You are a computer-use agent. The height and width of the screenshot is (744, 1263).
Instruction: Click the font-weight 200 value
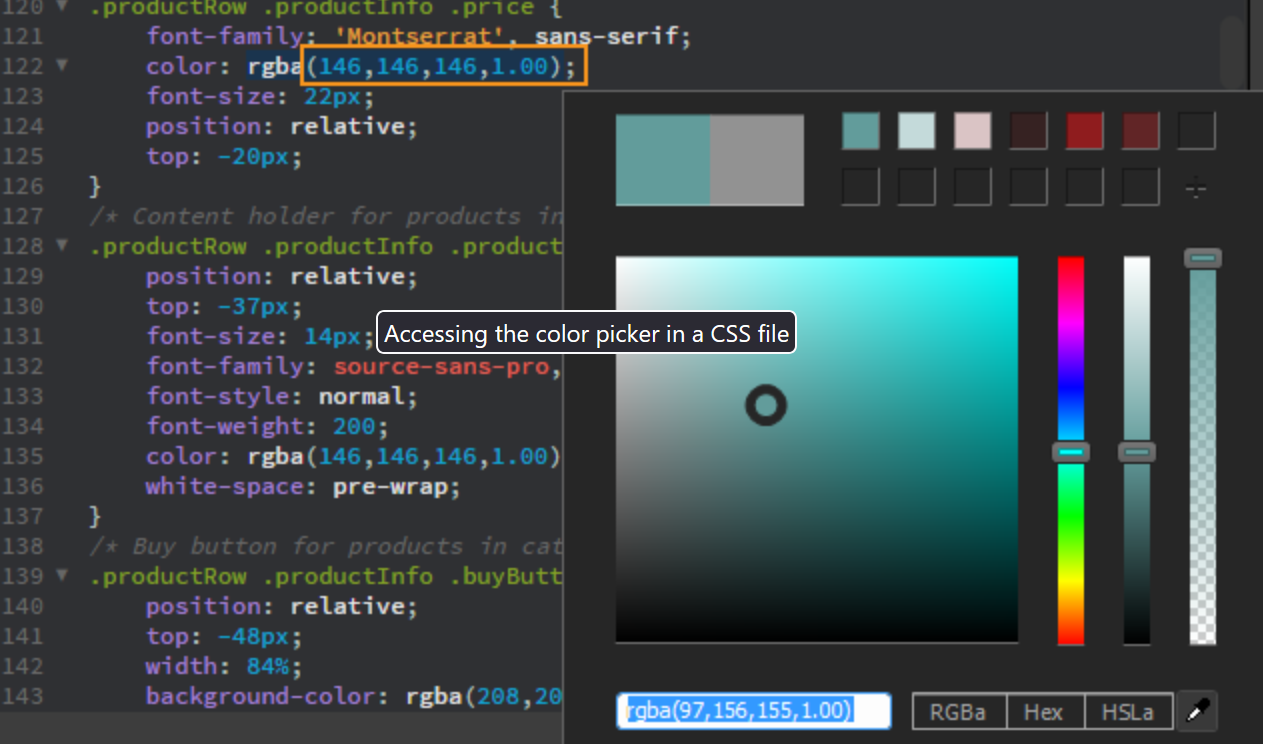354,427
